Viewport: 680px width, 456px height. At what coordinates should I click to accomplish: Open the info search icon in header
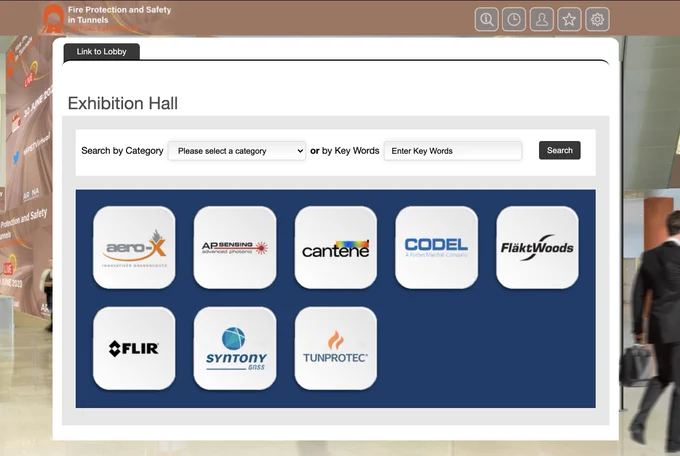(x=486, y=19)
